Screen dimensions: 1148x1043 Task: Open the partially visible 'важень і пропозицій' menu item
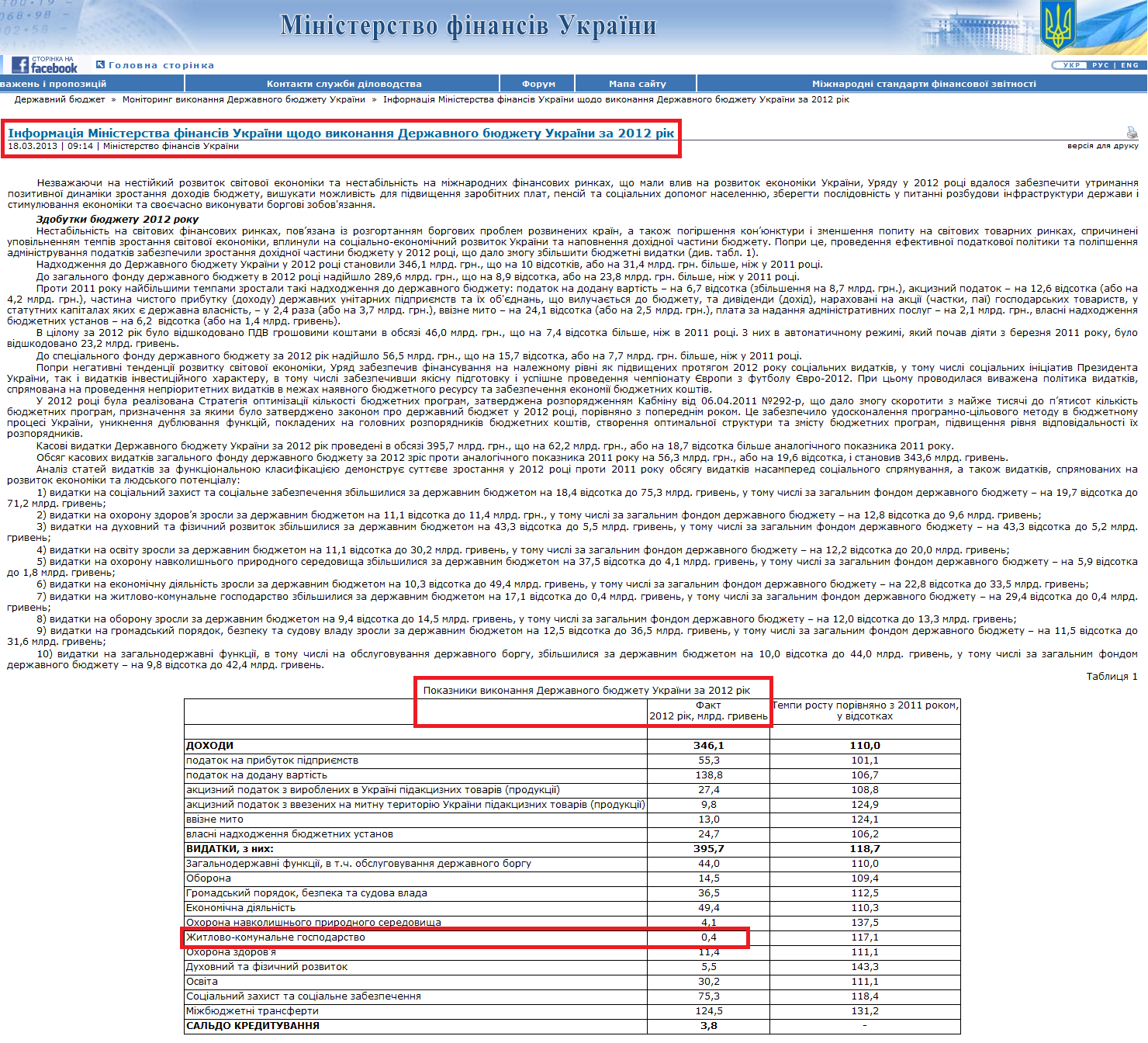coord(54,84)
